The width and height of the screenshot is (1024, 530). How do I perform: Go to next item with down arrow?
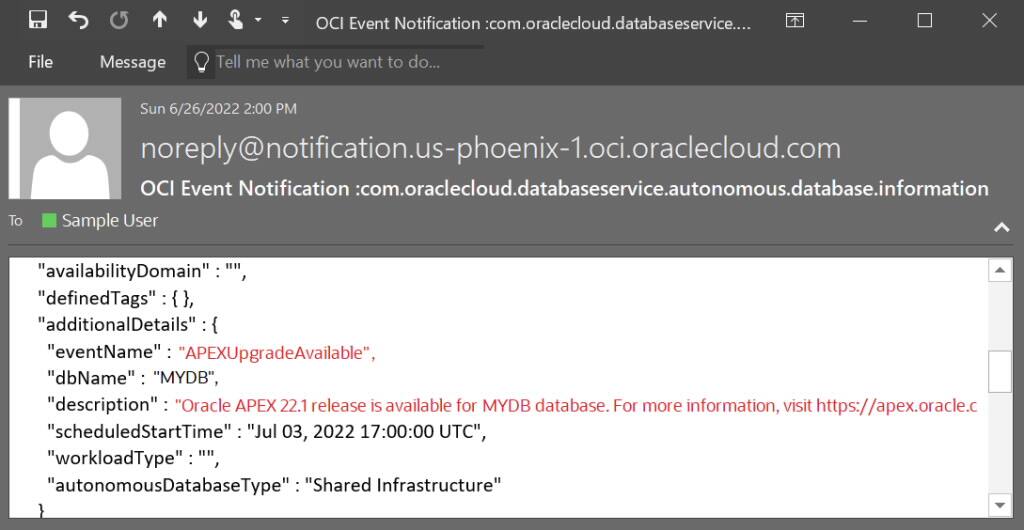[200, 20]
